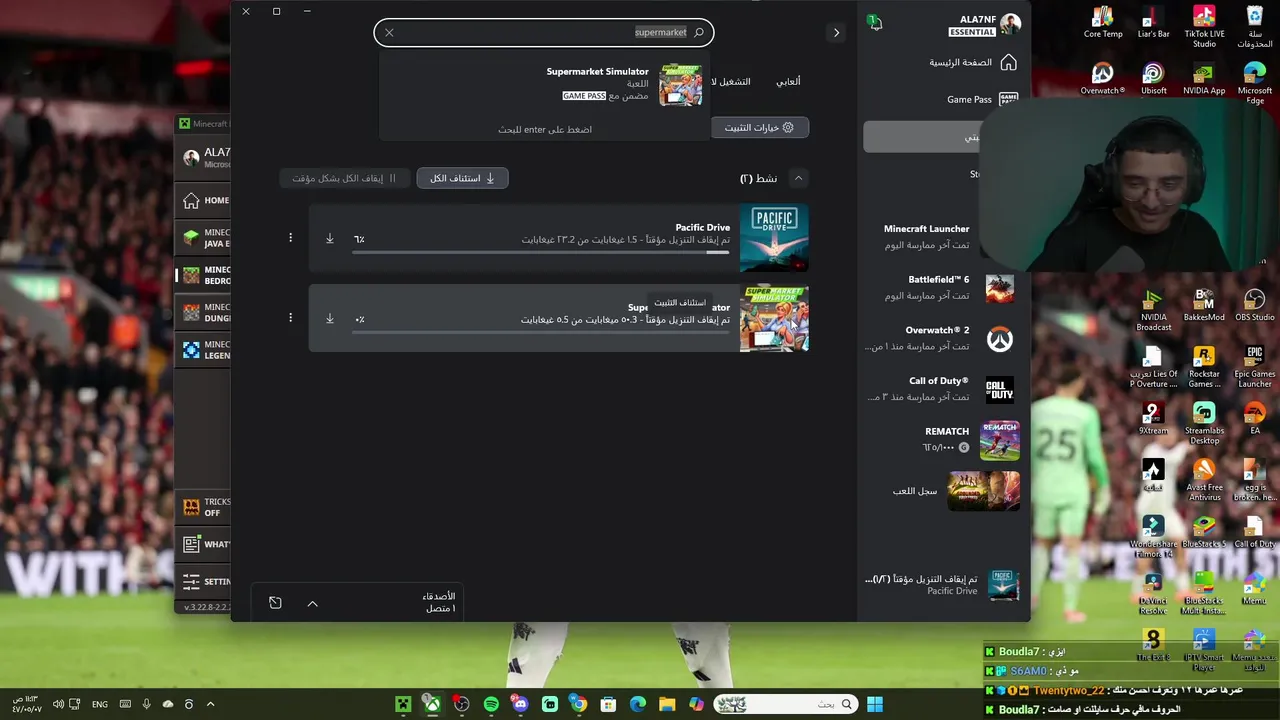Screen dimensions: 1280x720
Task: Resume the Pacific Drive download arrow
Action: point(330,238)
